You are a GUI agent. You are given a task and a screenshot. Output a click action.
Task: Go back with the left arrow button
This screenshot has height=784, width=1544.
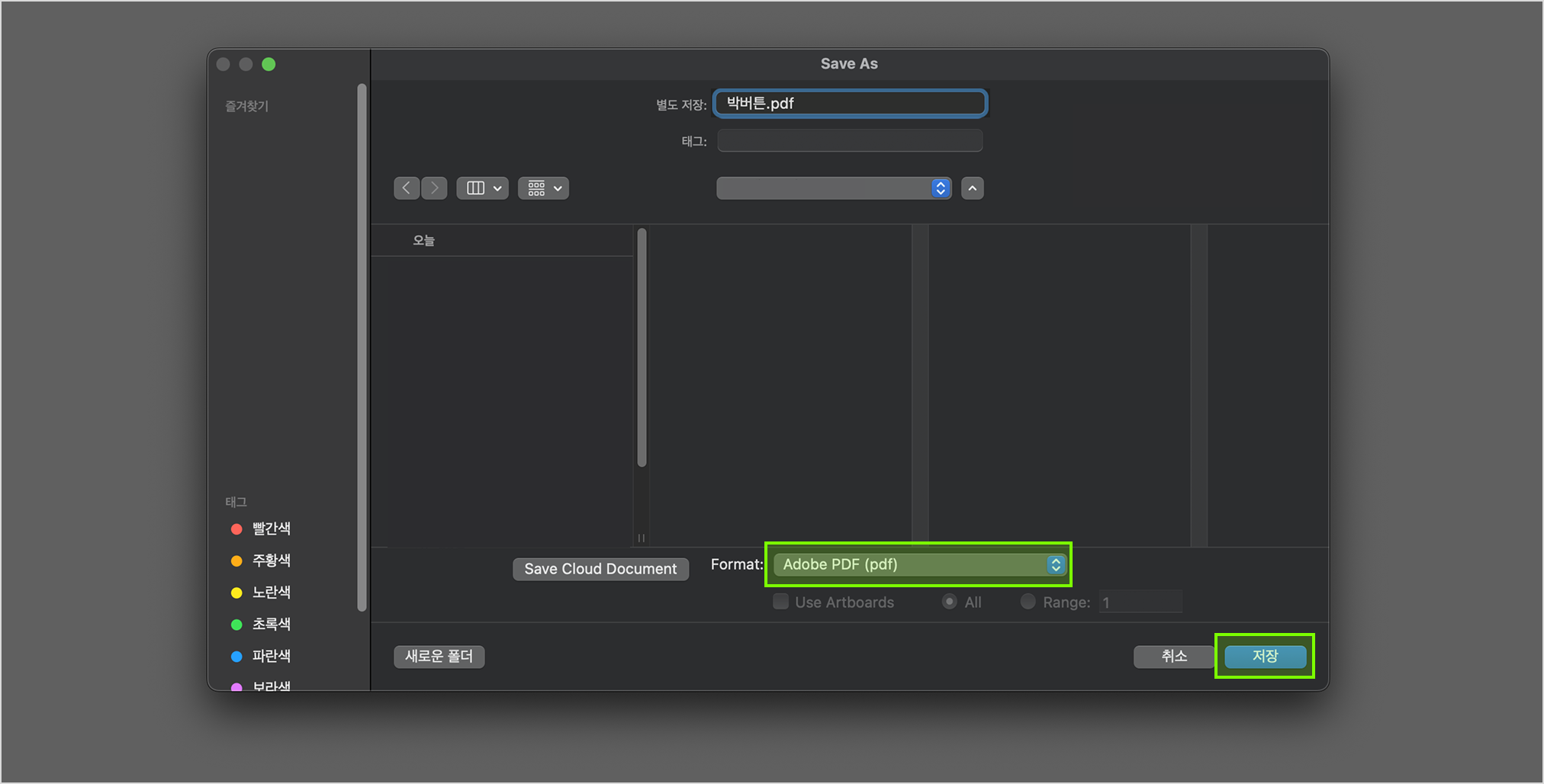[407, 188]
